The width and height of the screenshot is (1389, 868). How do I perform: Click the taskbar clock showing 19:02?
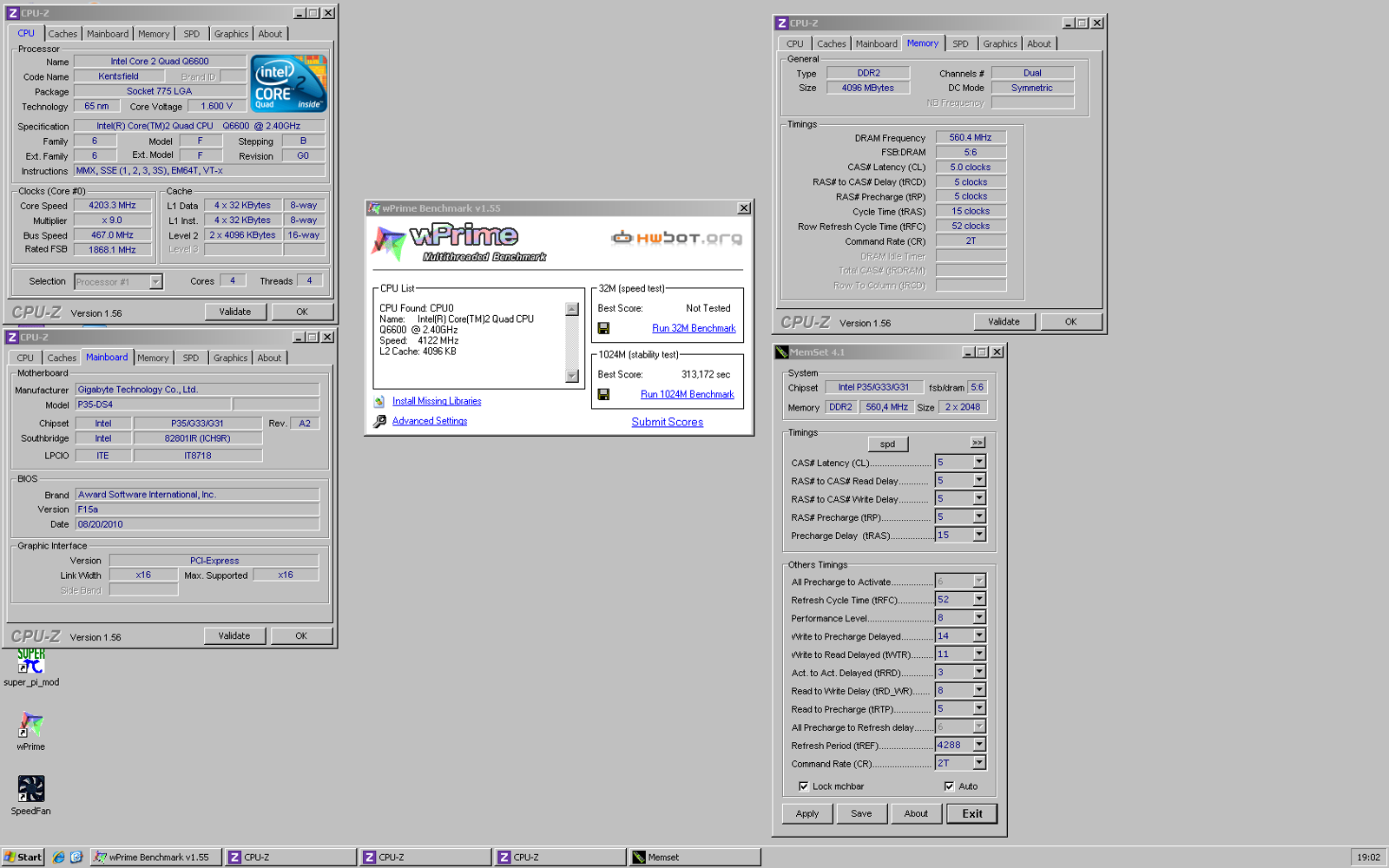pyautogui.click(x=1368, y=857)
